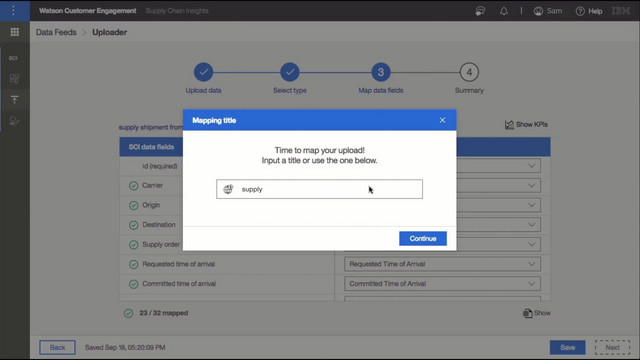This screenshot has width=640, height=360.
Task: Open Data Feeds breadcrumb
Action: tap(56, 32)
